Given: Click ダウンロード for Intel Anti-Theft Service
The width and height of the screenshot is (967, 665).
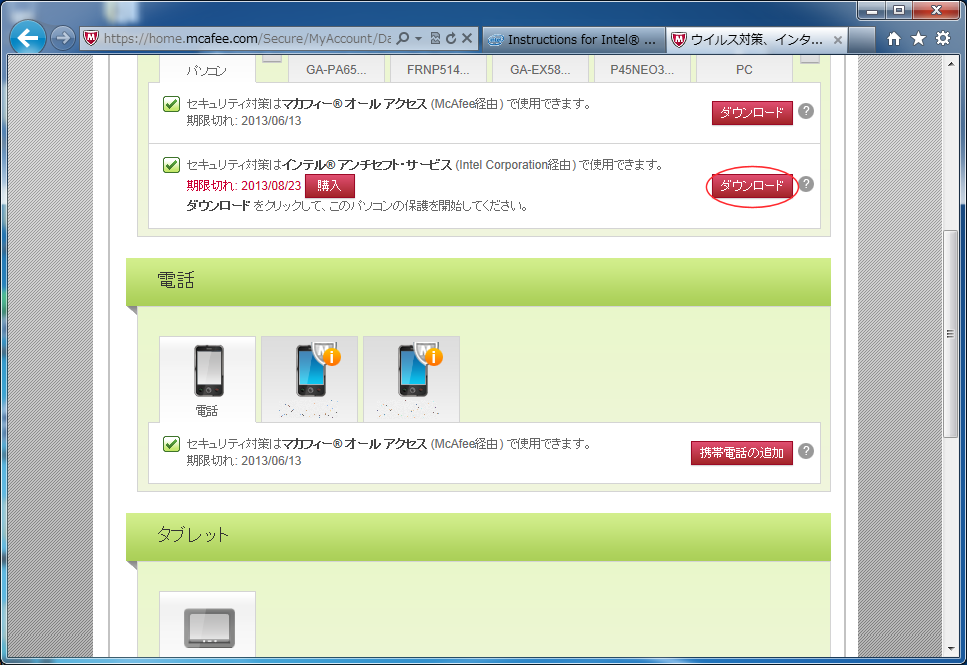Looking at the screenshot, I should pyautogui.click(x=752, y=186).
